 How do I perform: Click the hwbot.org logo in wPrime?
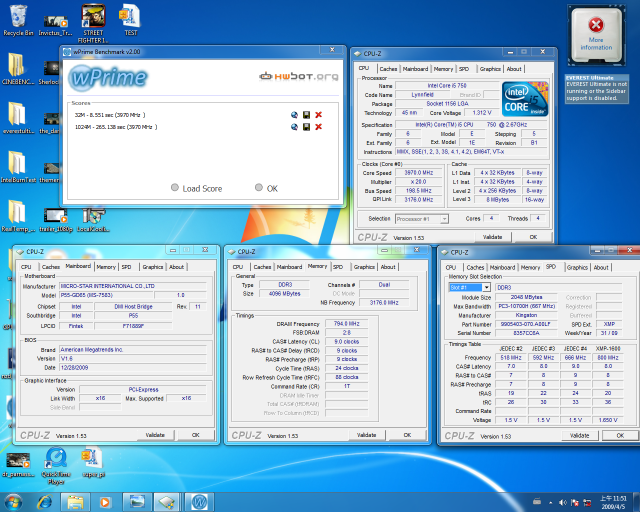pyautogui.click(x=299, y=76)
